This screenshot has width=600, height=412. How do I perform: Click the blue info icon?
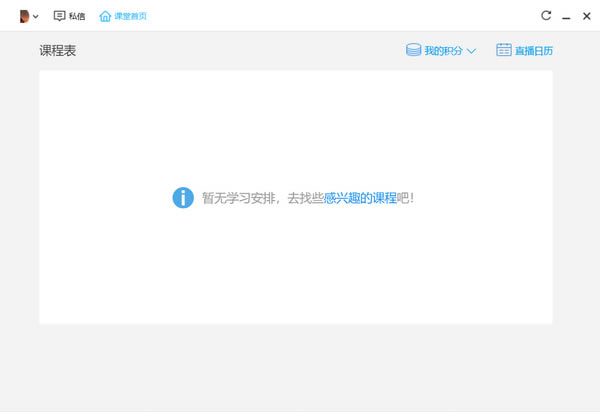click(183, 198)
